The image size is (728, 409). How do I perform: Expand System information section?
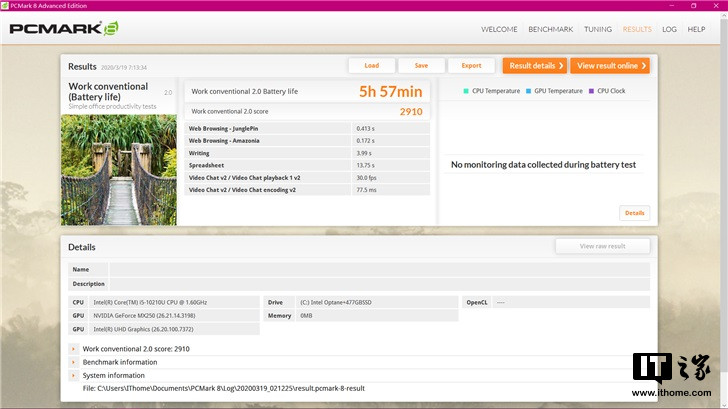pyautogui.click(x=73, y=375)
